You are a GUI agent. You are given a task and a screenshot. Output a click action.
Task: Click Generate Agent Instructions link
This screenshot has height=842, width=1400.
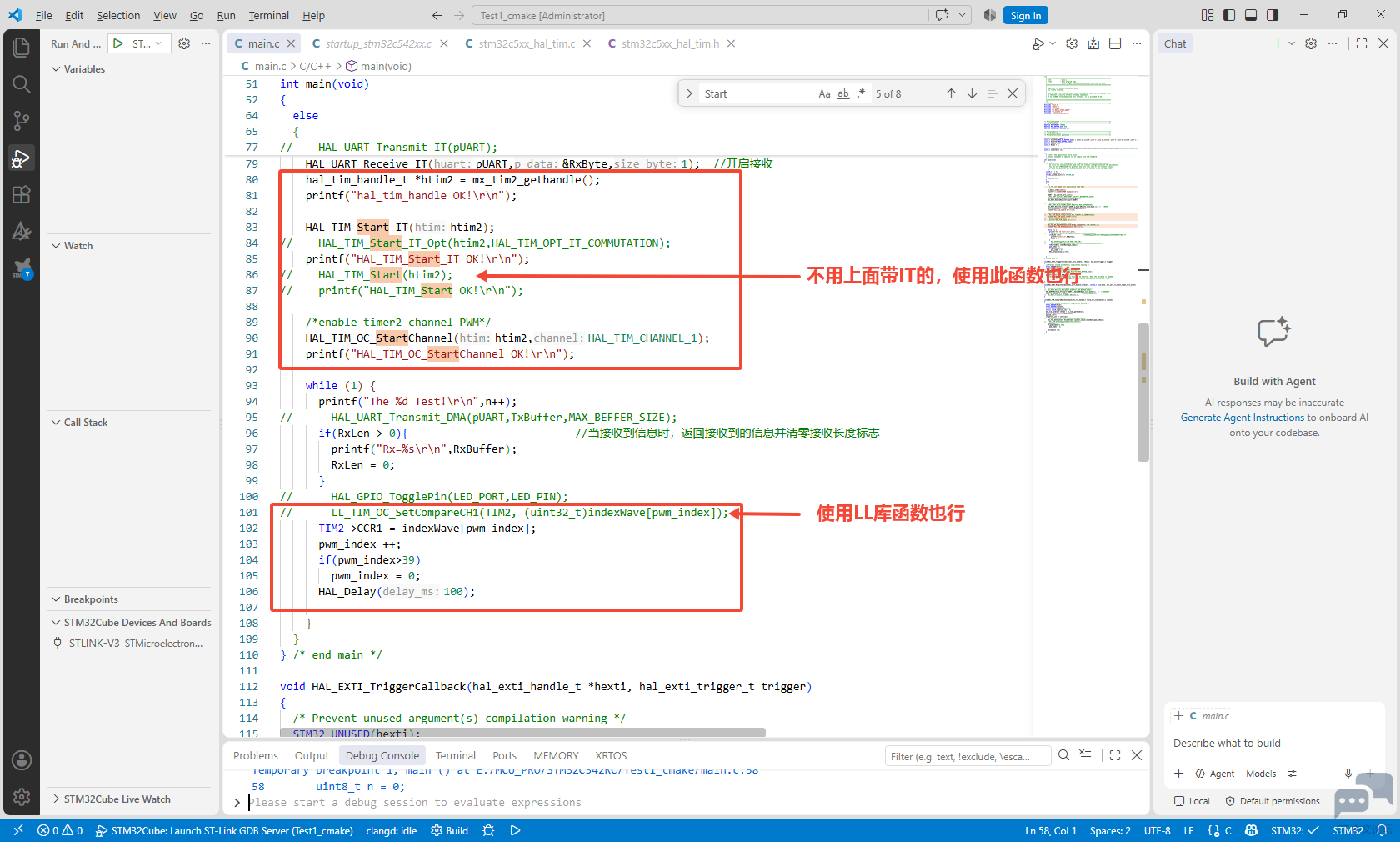tap(1242, 418)
